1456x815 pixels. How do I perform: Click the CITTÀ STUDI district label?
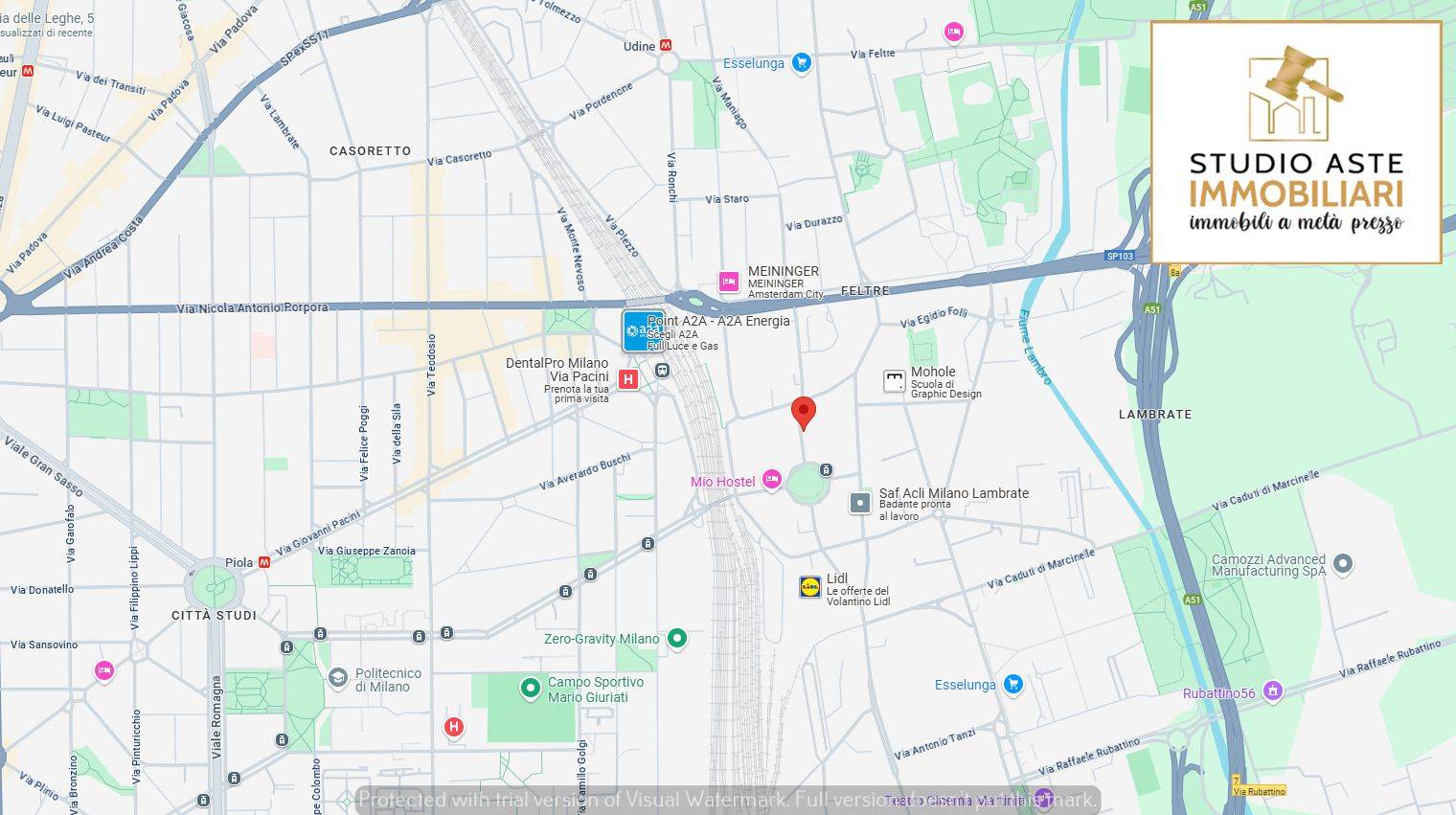point(214,615)
